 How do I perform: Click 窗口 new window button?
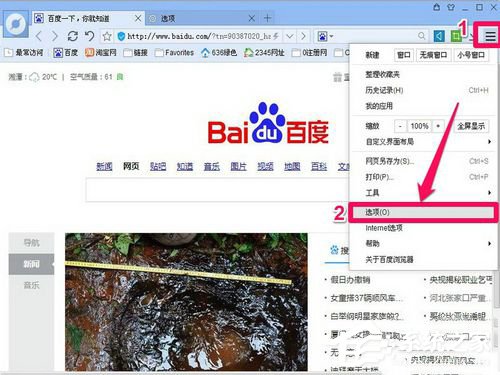click(404, 55)
